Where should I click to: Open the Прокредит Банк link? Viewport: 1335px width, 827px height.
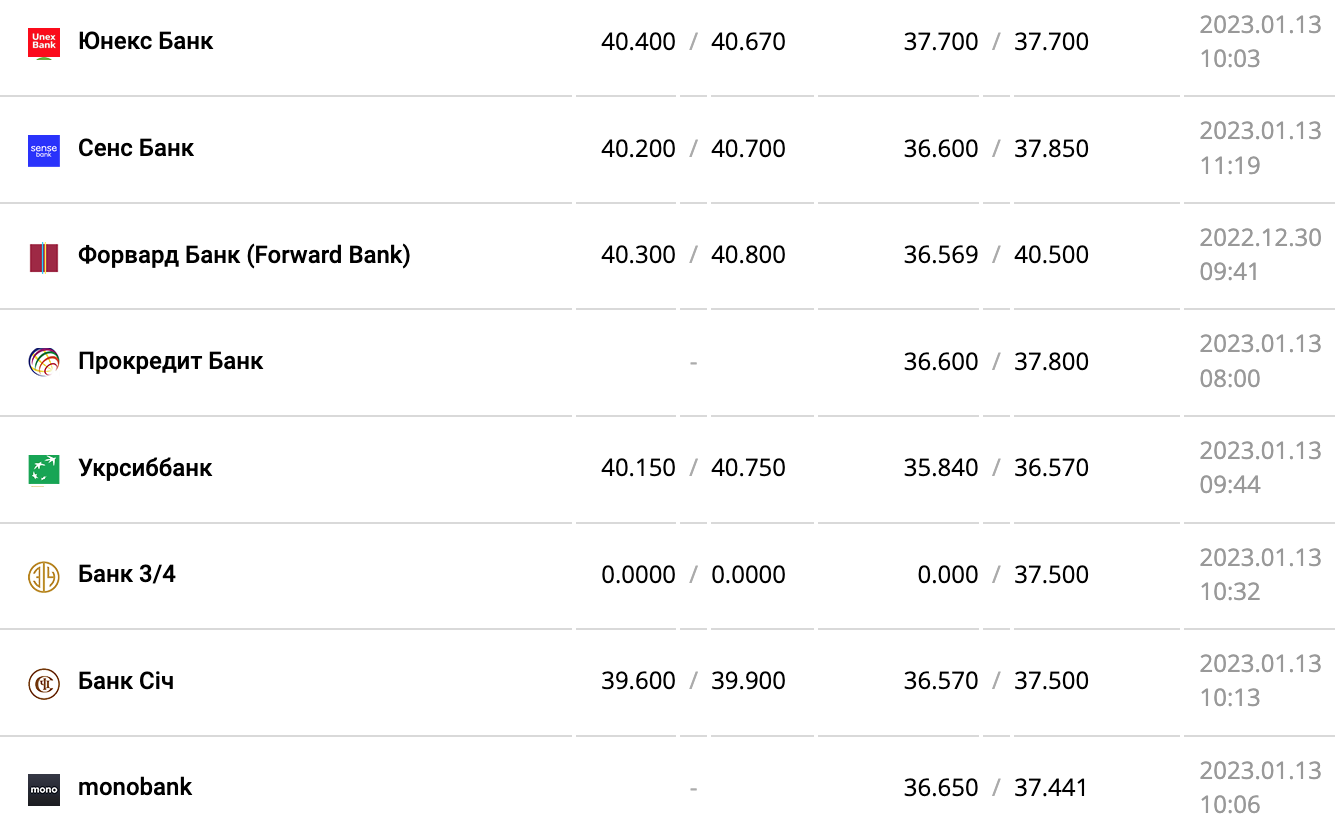point(170,361)
